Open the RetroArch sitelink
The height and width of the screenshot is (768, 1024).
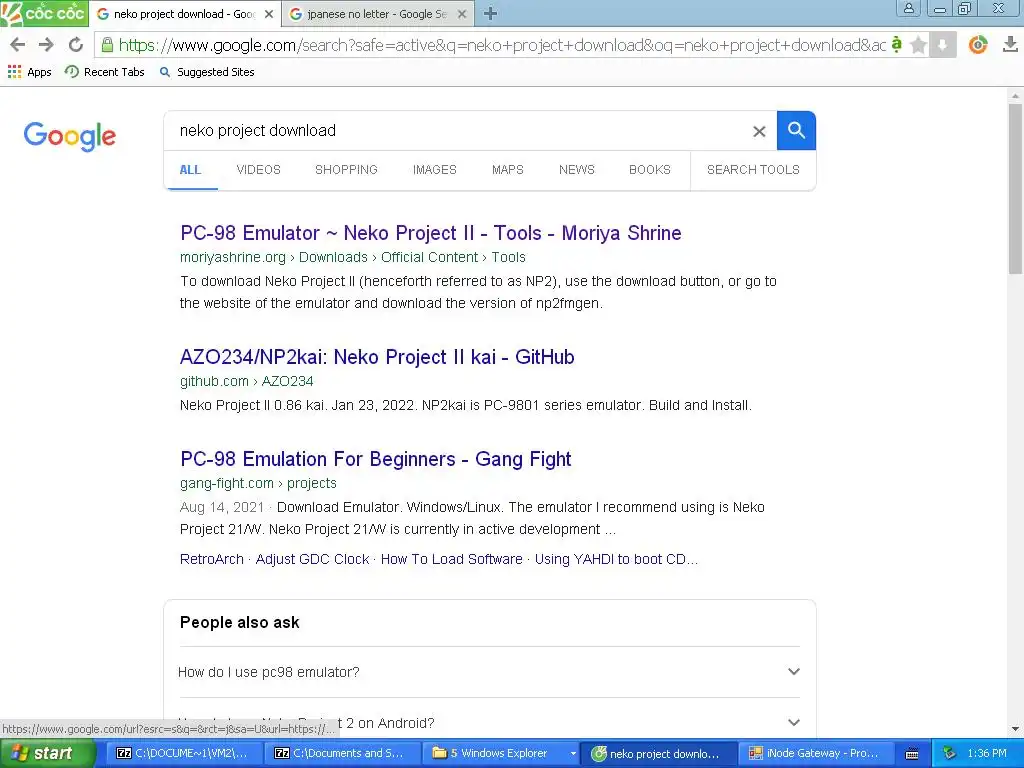click(x=212, y=559)
